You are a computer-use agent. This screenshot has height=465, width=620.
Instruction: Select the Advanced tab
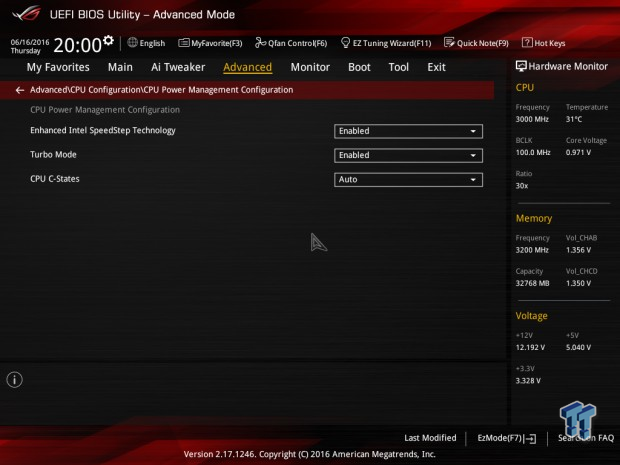click(248, 67)
